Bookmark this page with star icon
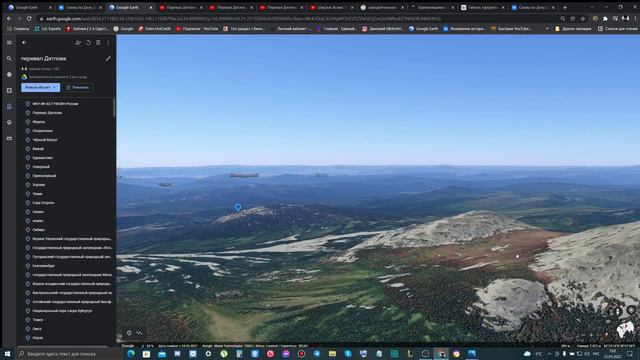 click(583, 19)
